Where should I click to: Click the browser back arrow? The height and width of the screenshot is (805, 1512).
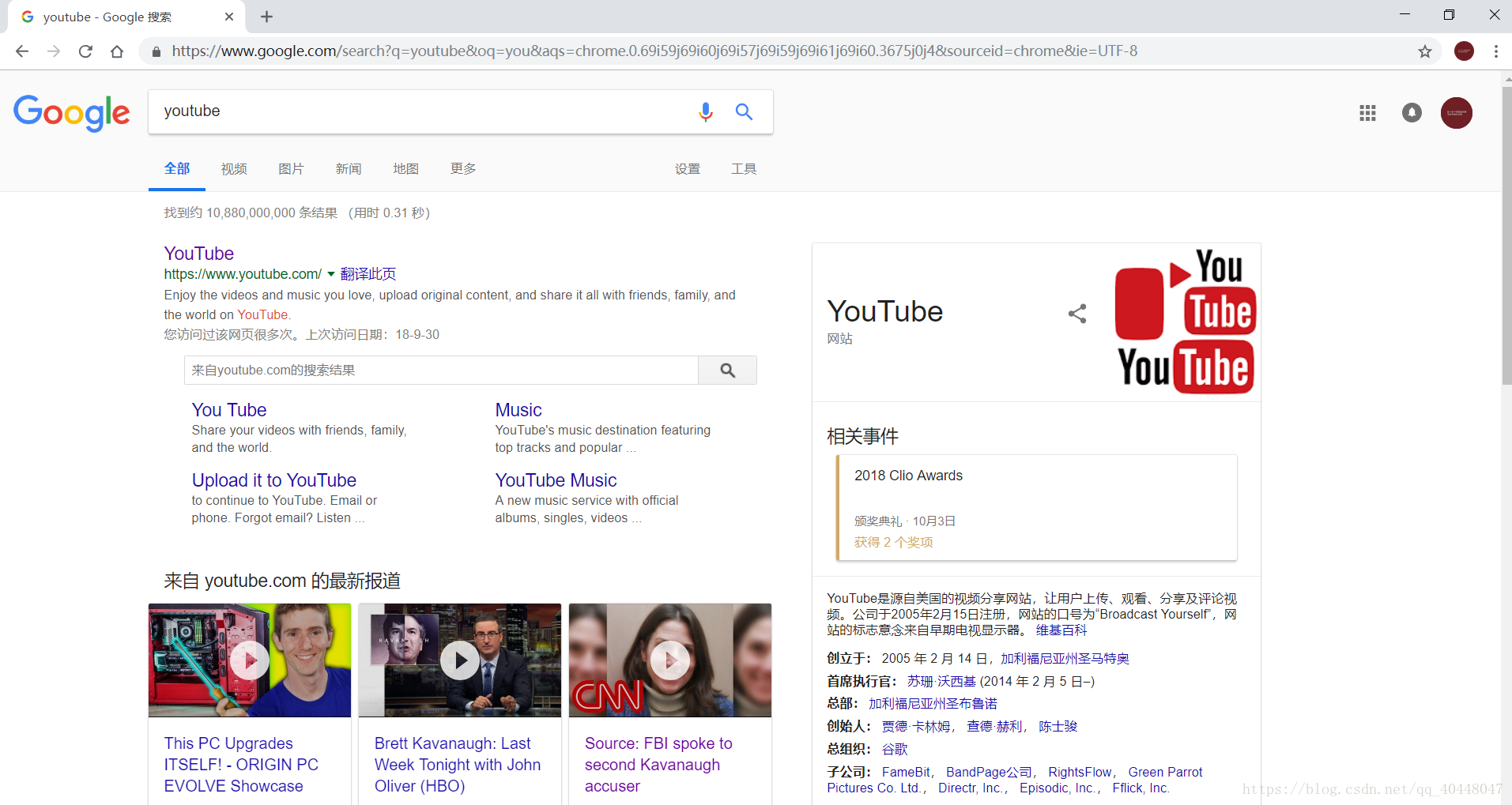[x=22, y=51]
